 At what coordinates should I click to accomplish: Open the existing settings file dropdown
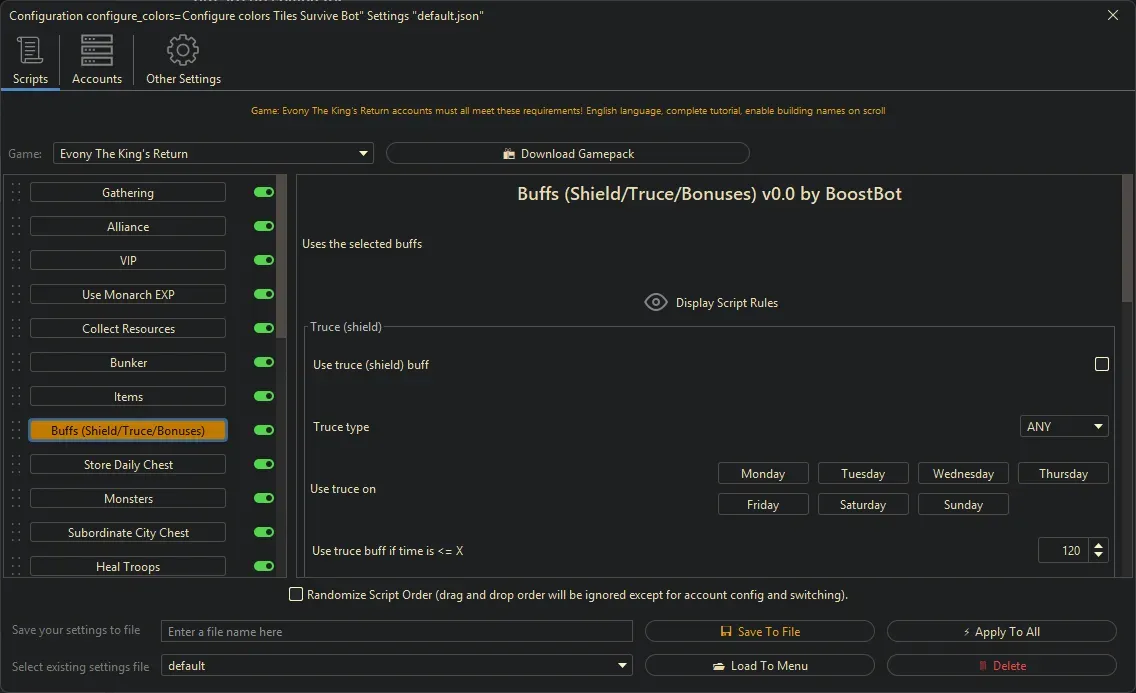coord(397,666)
